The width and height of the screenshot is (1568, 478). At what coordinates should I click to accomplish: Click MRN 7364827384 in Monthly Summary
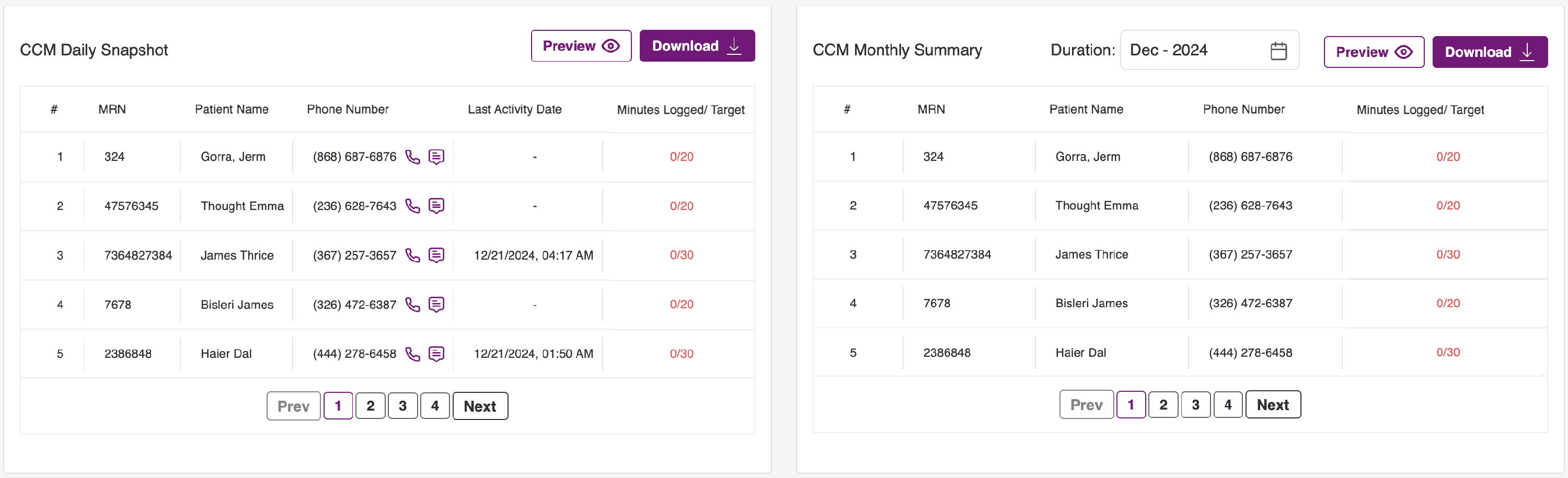coord(957,254)
